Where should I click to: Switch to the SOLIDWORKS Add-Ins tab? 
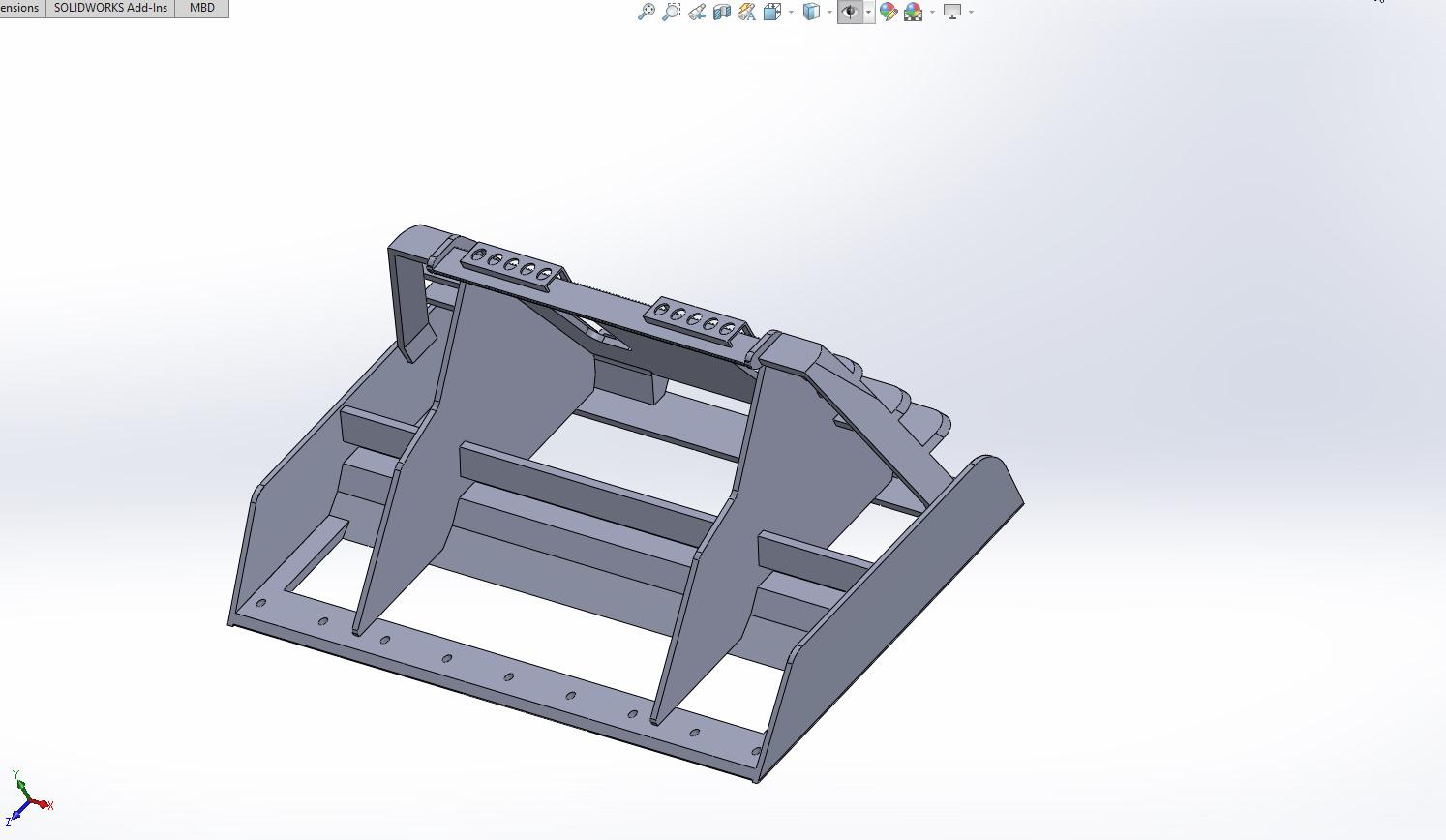pyautogui.click(x=110, y=8)
